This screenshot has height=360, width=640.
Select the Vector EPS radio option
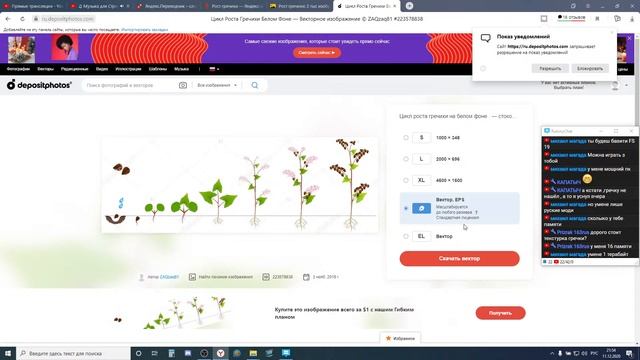pos(406,208)
